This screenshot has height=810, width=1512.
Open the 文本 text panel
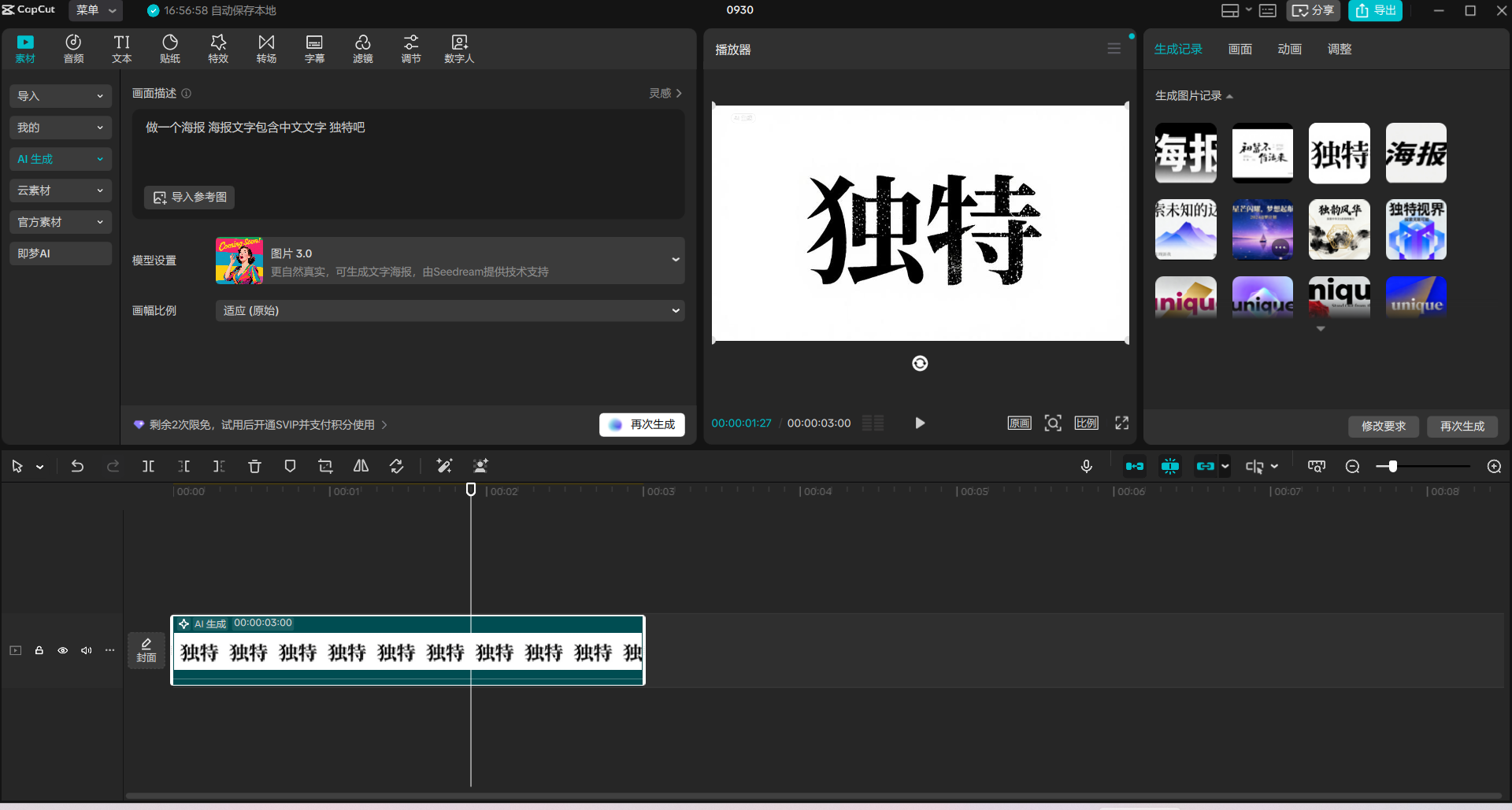[121, 49]
